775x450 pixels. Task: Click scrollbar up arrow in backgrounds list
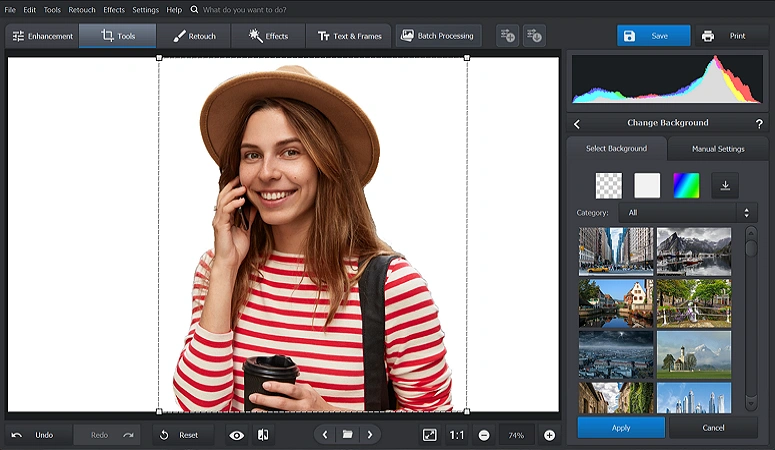(751, 233)
